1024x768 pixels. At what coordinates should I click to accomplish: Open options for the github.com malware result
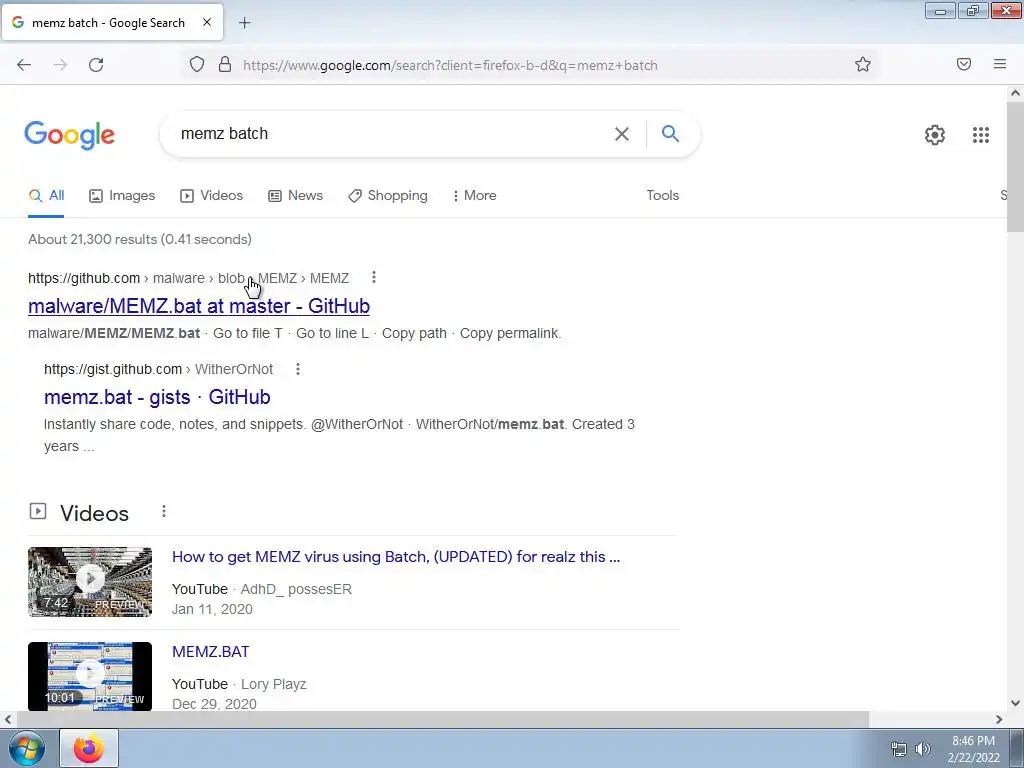pyautogui.click(x=374, y=278)
